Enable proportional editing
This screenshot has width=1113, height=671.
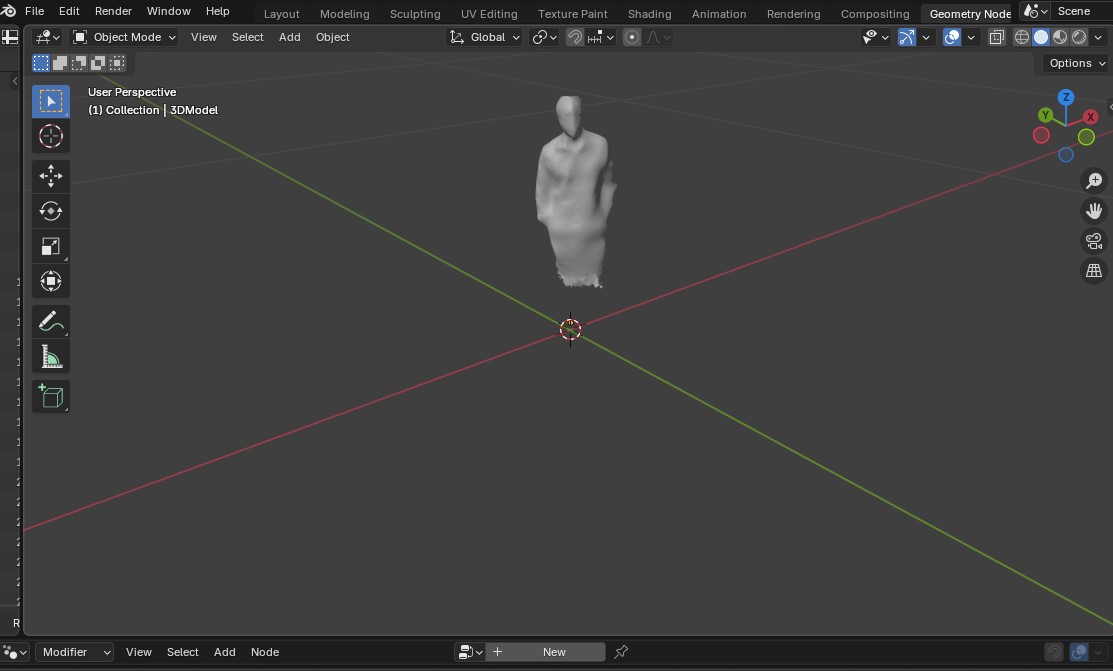632,37
